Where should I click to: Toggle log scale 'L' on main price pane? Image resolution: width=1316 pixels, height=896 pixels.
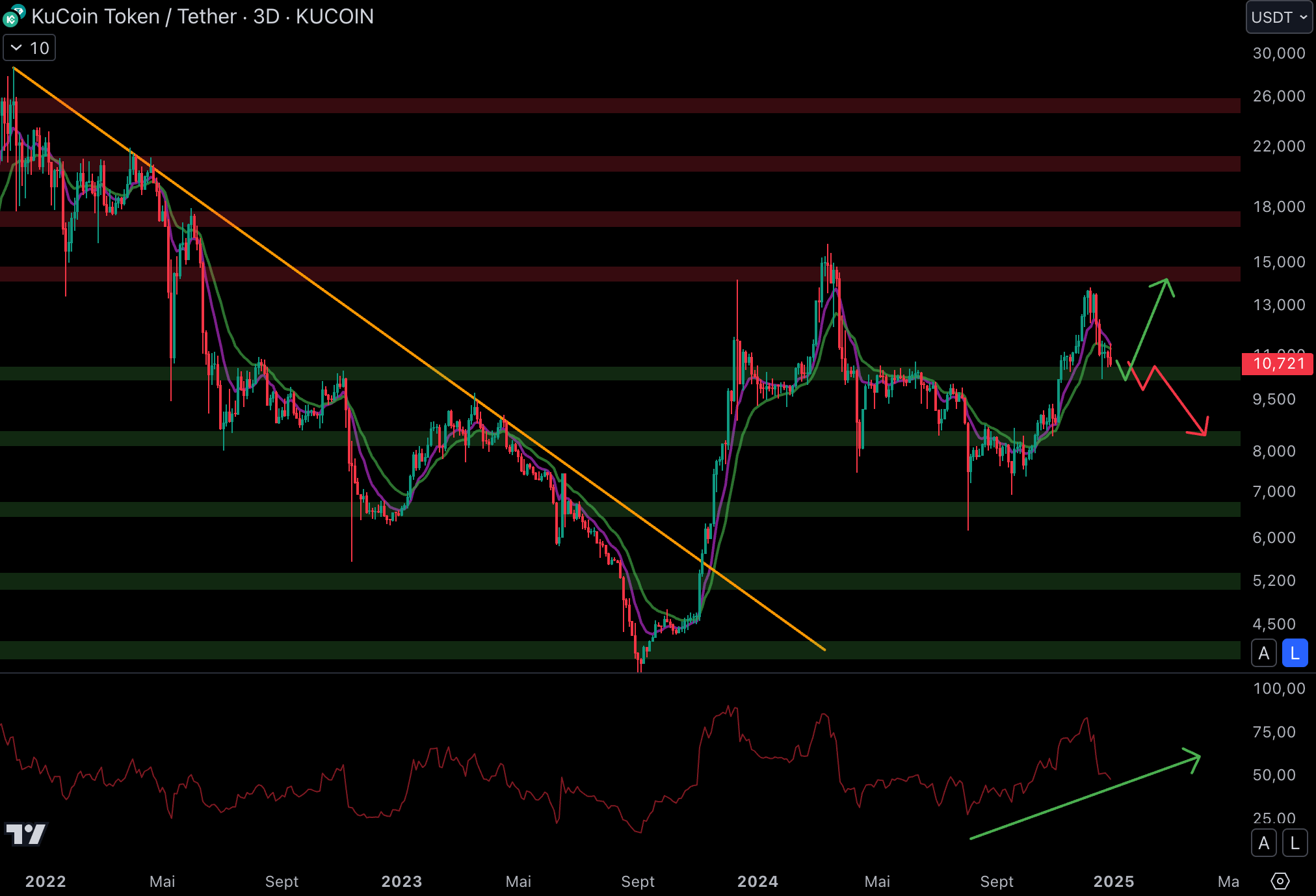1295,653
